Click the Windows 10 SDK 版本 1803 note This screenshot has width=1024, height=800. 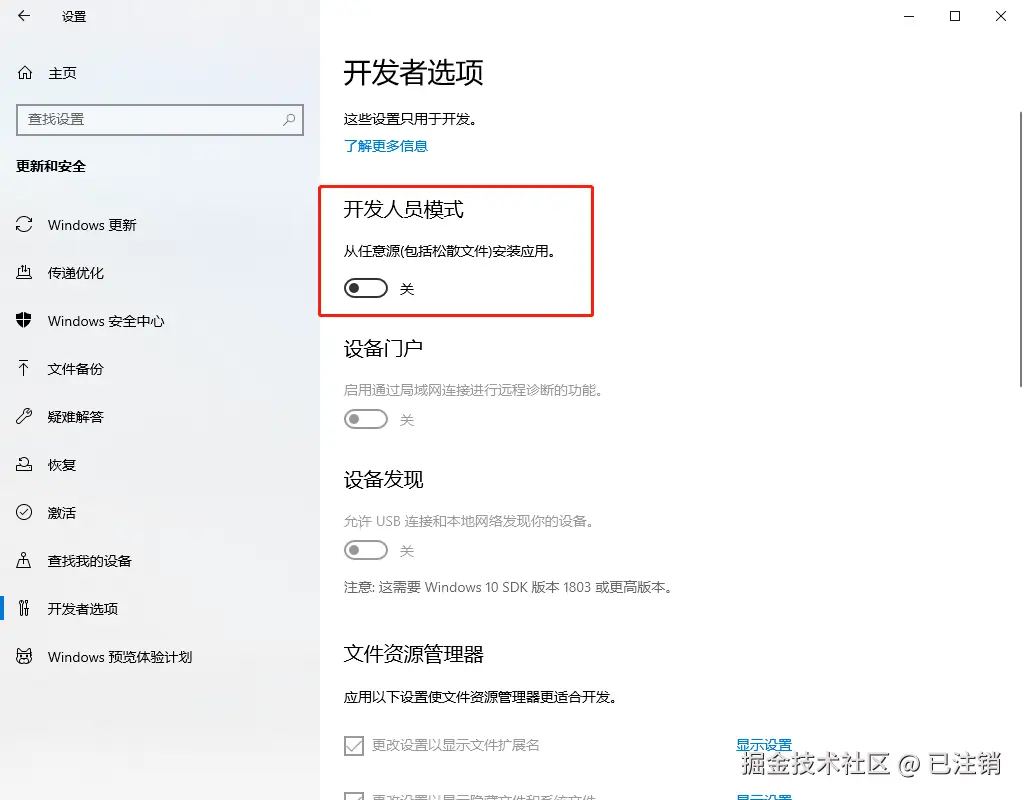pyautogui.click(x=508, y=587)
